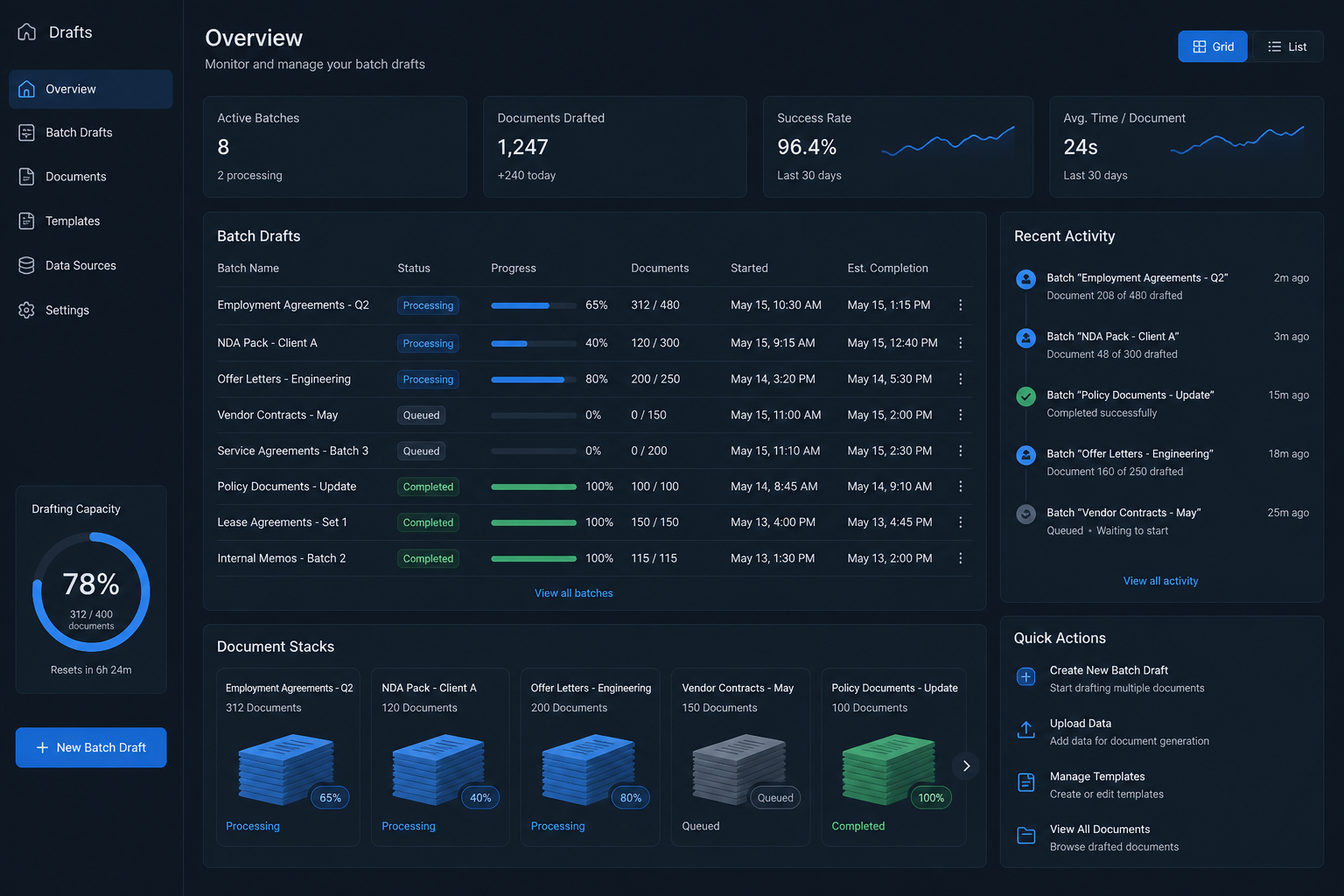The height and width of the screenshot is (896, 1344).
Task: Open options menu for Employment Agreements - Q2 row
Action: [x=961, y=305]
